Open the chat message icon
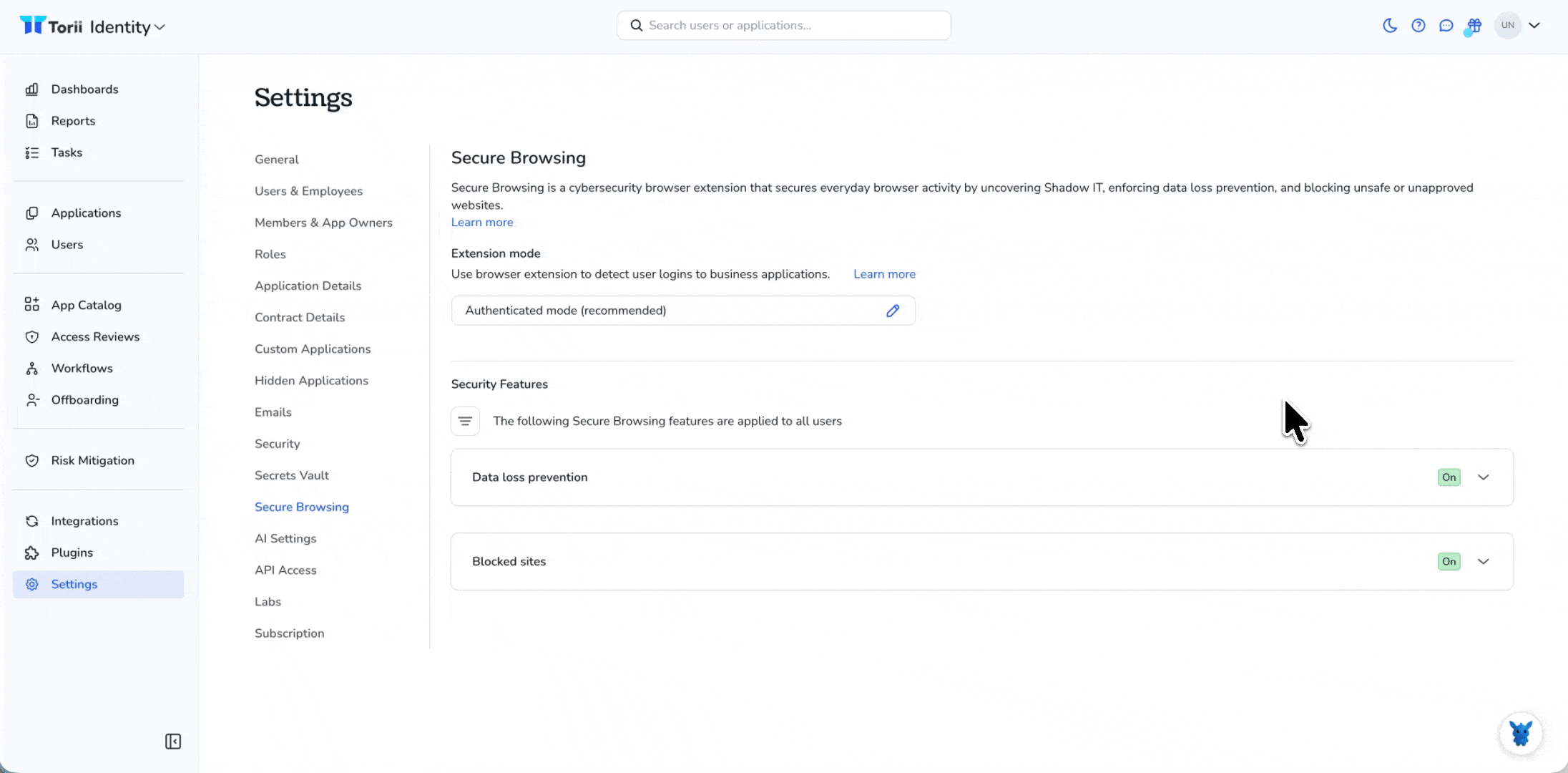This screenshot has width=1568, height=773. pos(1446,25)
